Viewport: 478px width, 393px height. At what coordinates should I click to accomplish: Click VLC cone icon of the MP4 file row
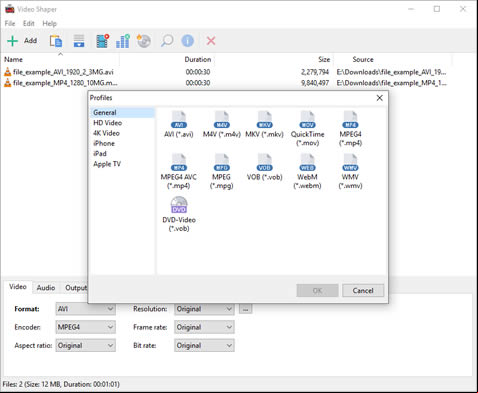point(7,83)
